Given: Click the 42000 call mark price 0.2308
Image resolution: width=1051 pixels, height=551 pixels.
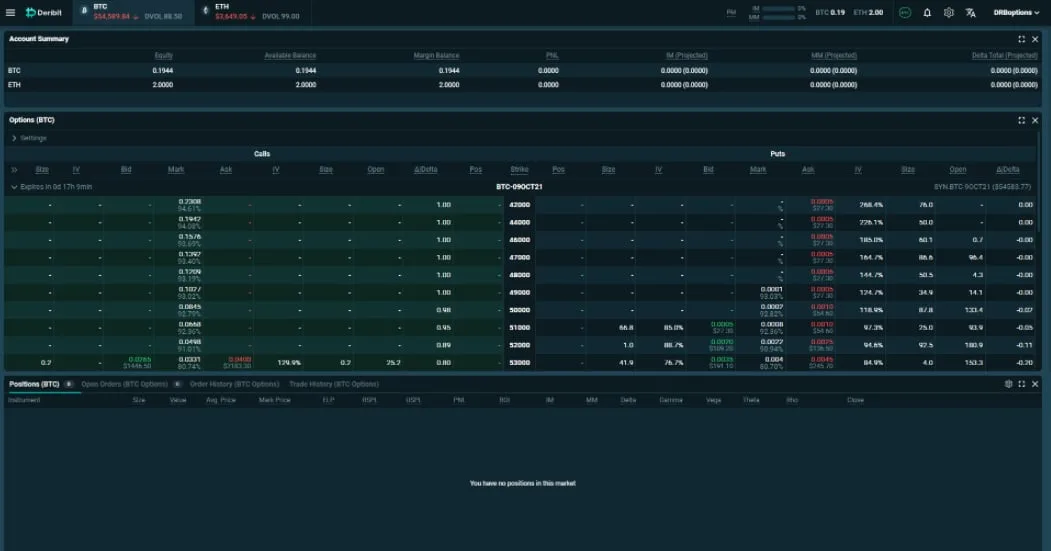Looking at the screenshot, I should pos(190,202).
